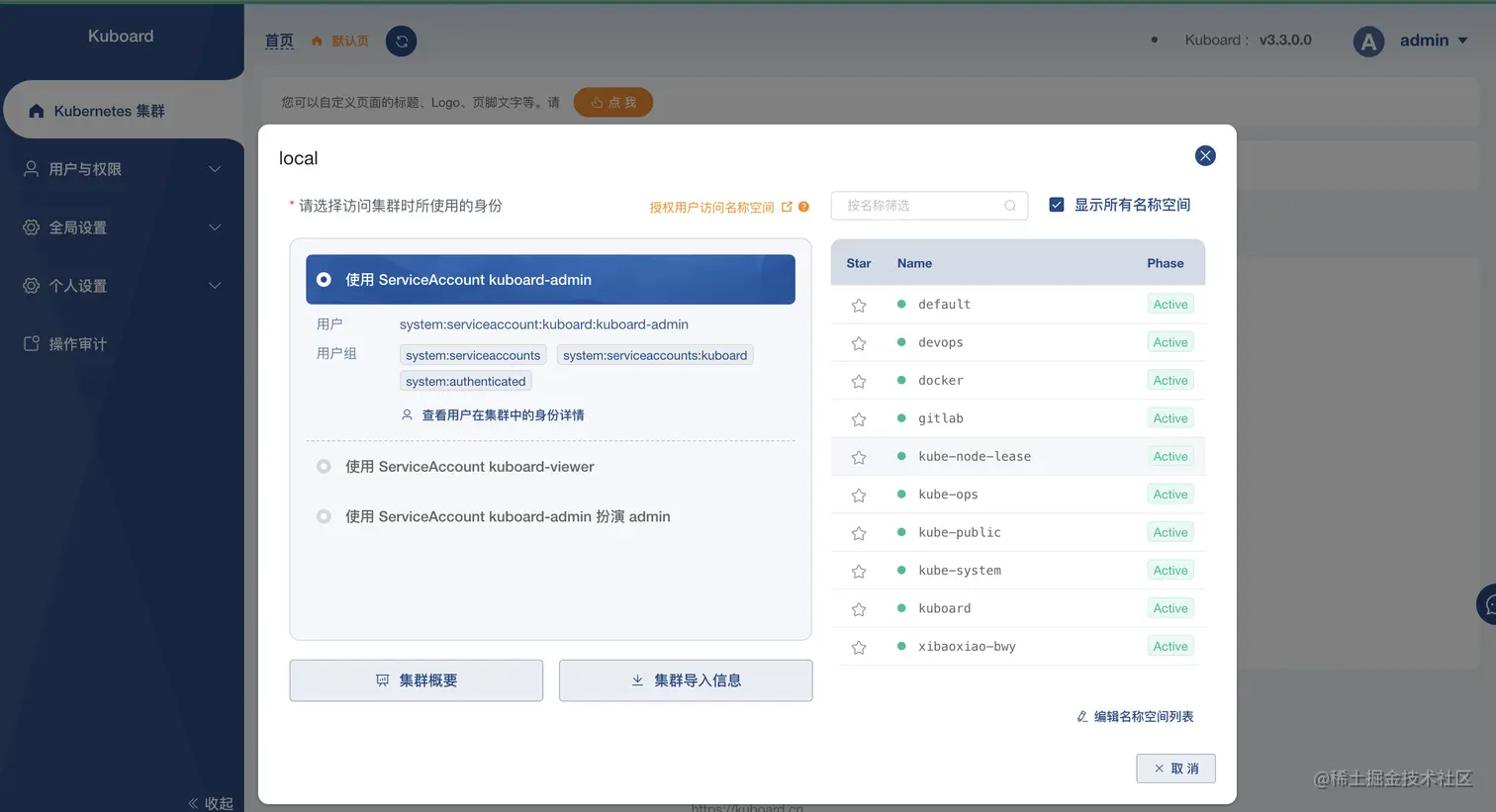Star the devops namespace
Screen dimensions: 1496x812
pyautogui.click(x=859, y=343)
